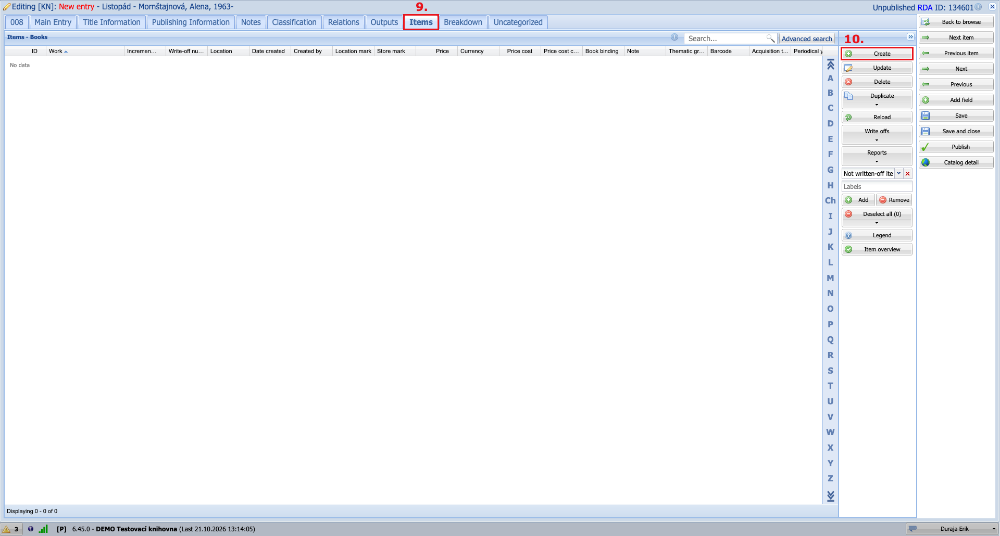
Task: Filter by letter S in alphabet index
Action: 830,370
